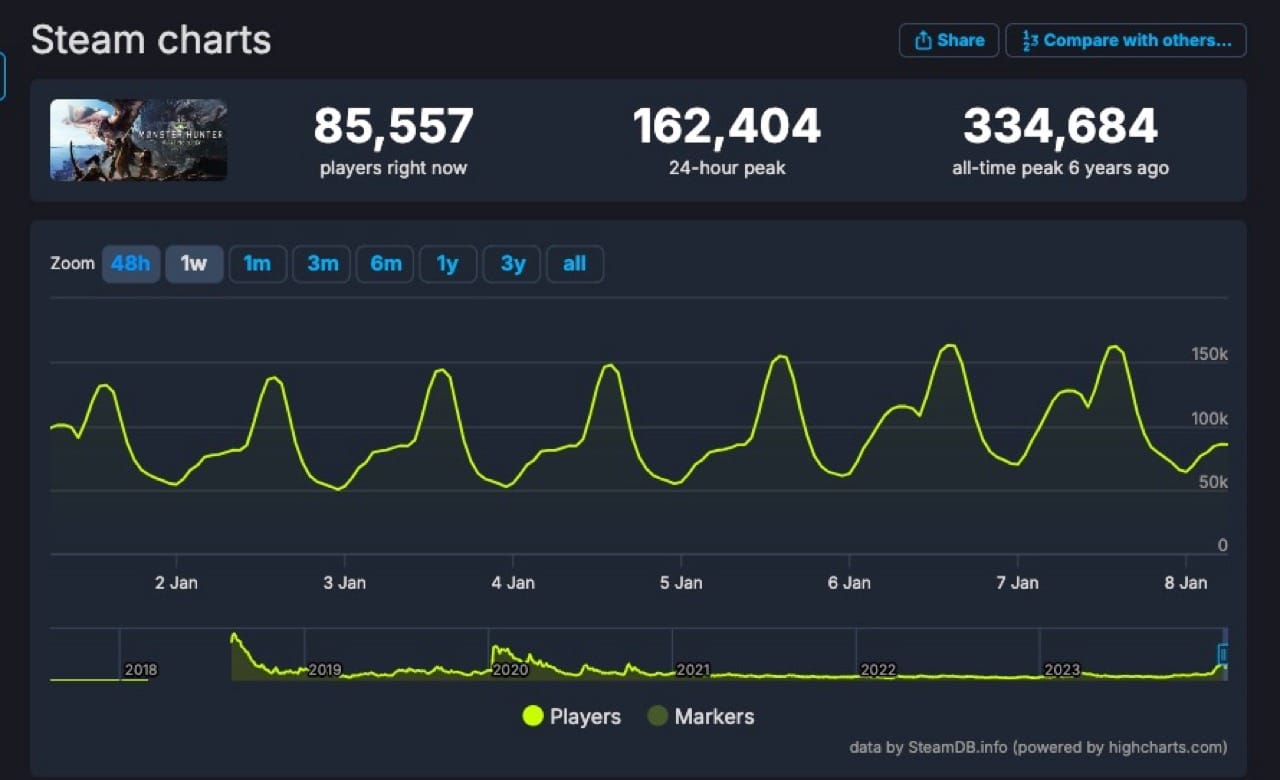This screenshot has width=1280, height=780.
Task: Click the 'Zoom' label
Action: 73,263
